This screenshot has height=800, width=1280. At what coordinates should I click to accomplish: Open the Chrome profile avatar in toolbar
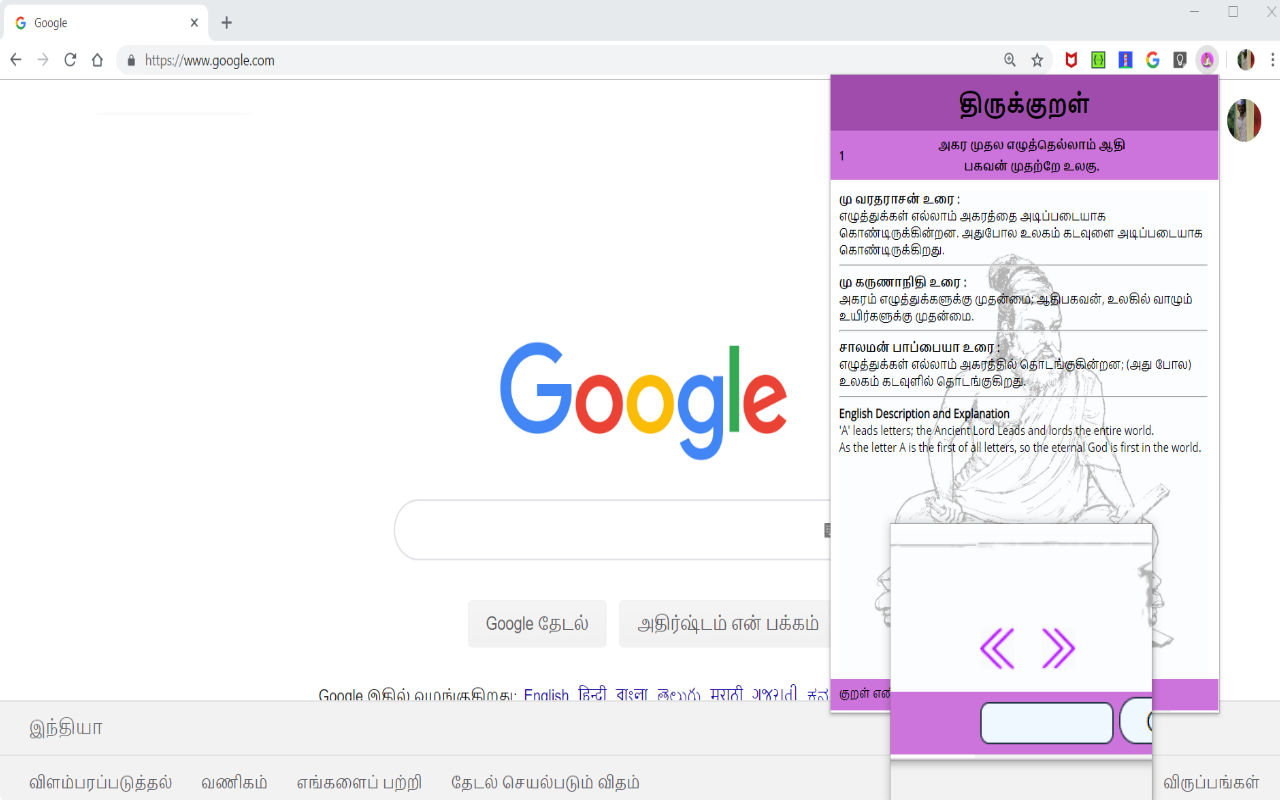click(x=1245, y=60)
